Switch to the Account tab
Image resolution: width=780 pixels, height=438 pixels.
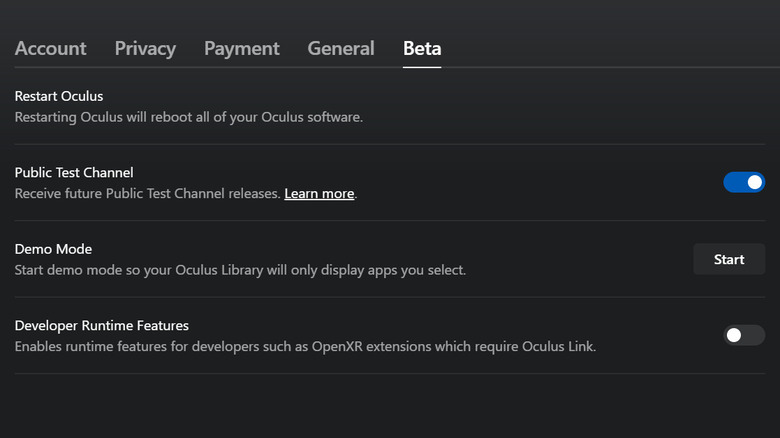[x=50, y=48]
